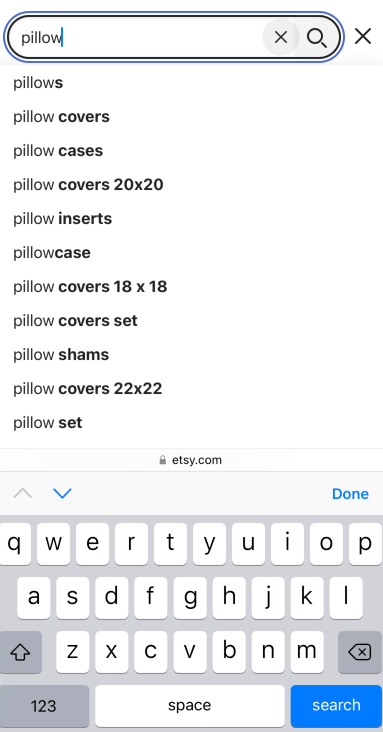383x732 pixels.
Task: Select the 'pillow covers' suggestion
Action: [61, 117]
